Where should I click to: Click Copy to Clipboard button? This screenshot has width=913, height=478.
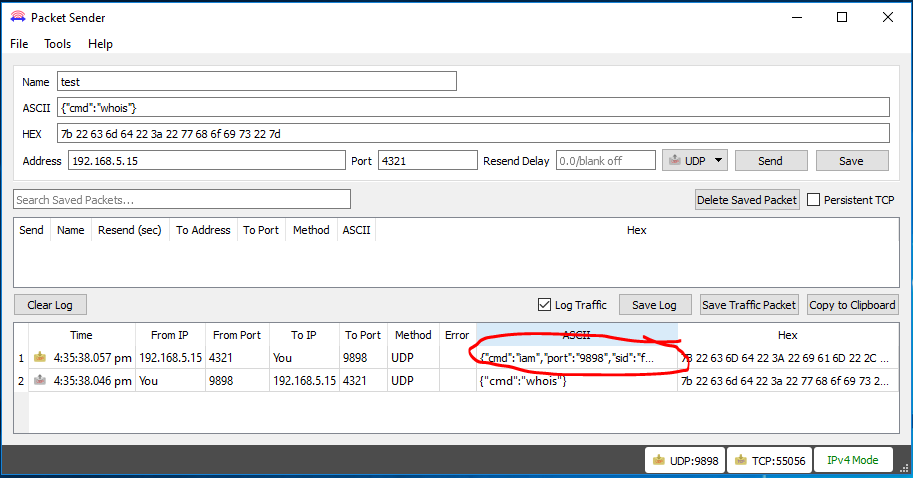pyautogui.click(x=852, y=304)
